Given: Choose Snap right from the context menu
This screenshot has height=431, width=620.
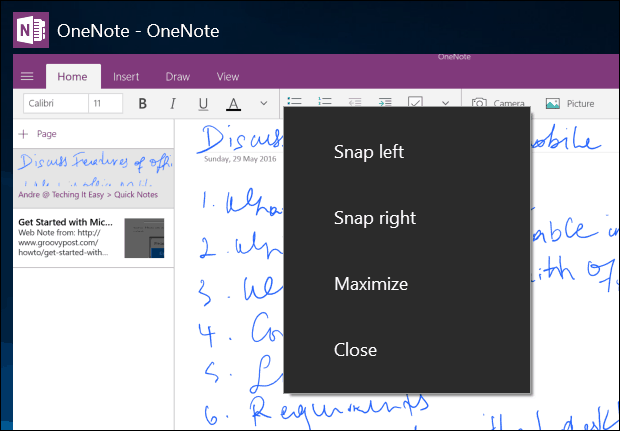Looking at the screenshot, I should tap(407, 218).
